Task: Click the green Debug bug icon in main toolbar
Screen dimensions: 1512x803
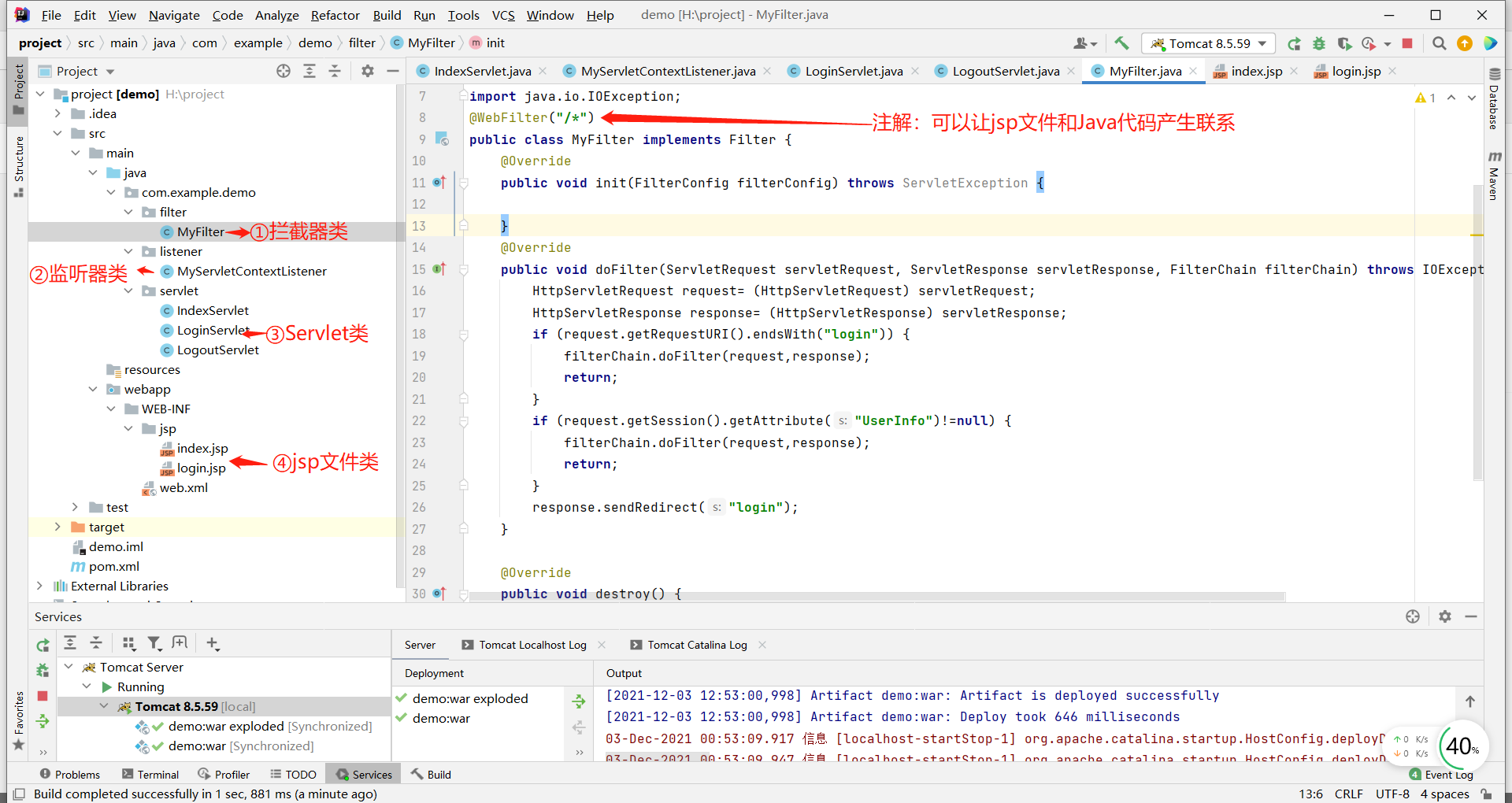Action: 1319,43
